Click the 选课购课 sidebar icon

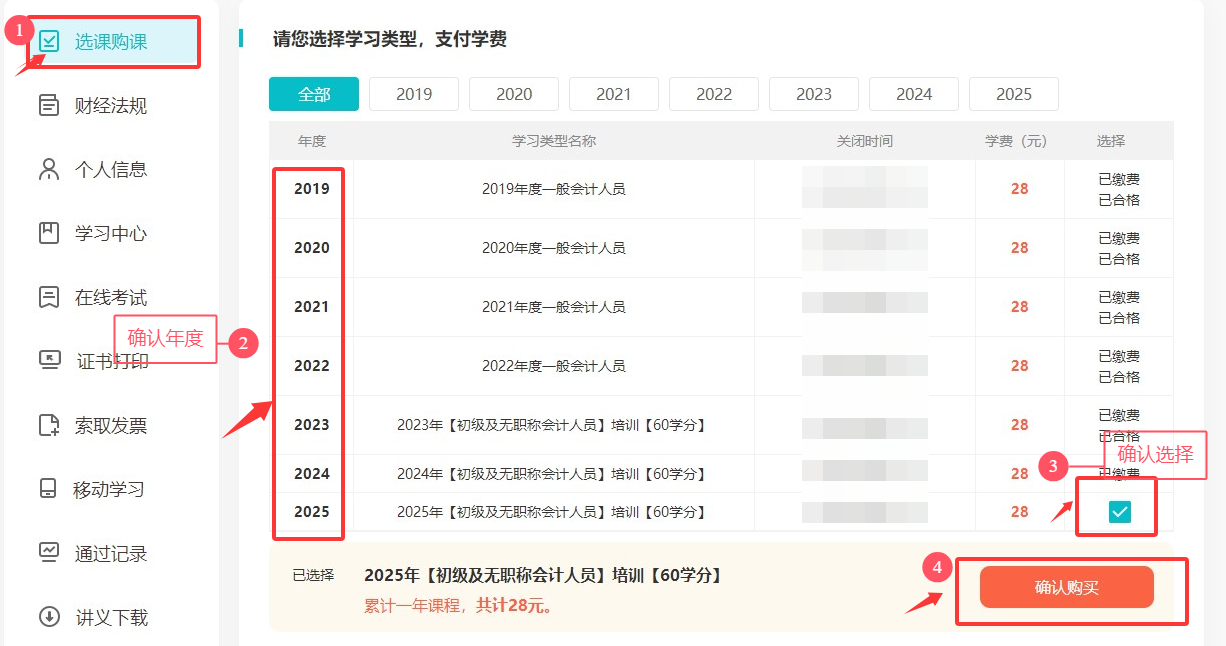click(48, 42)
